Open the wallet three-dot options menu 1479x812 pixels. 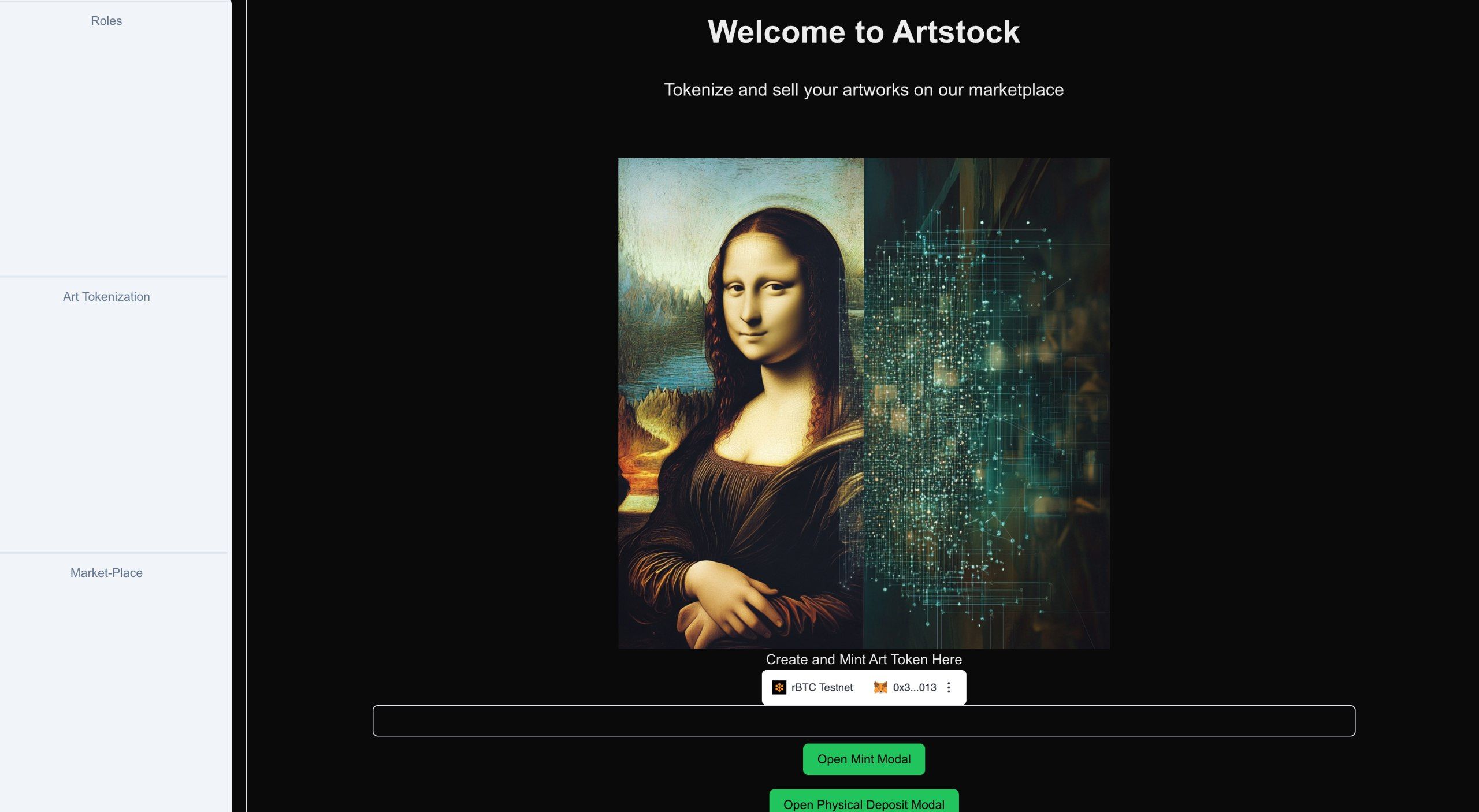949,687
